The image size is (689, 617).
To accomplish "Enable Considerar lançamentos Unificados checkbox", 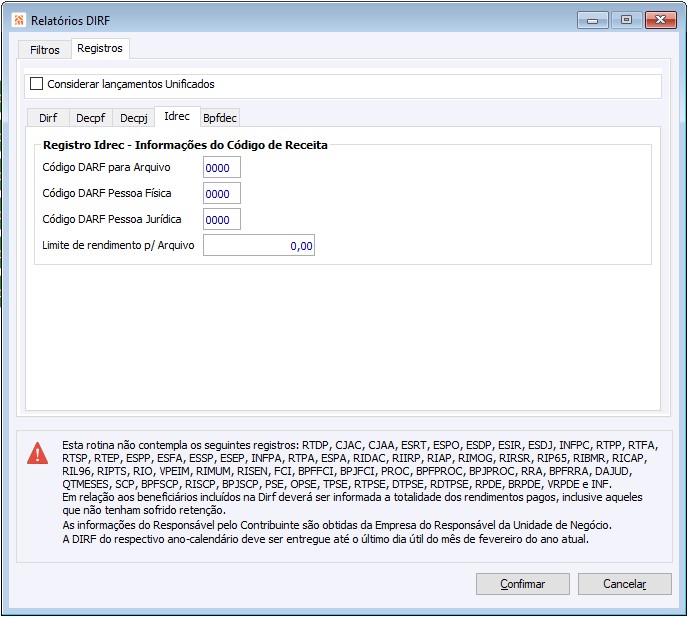I will tap(36, 83).
